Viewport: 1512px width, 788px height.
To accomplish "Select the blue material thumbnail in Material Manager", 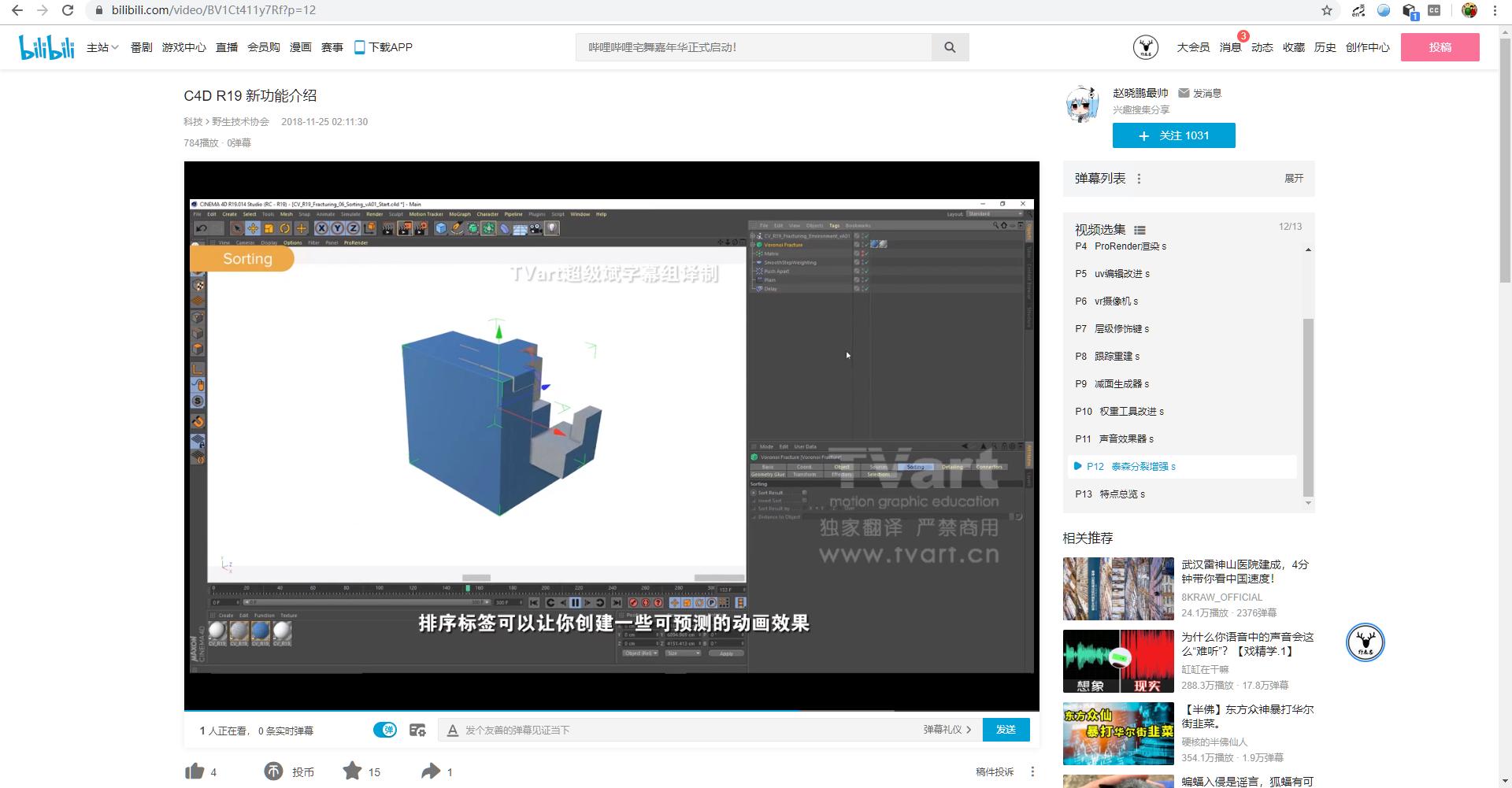I will pyautogui.click(x=260, y=631).
